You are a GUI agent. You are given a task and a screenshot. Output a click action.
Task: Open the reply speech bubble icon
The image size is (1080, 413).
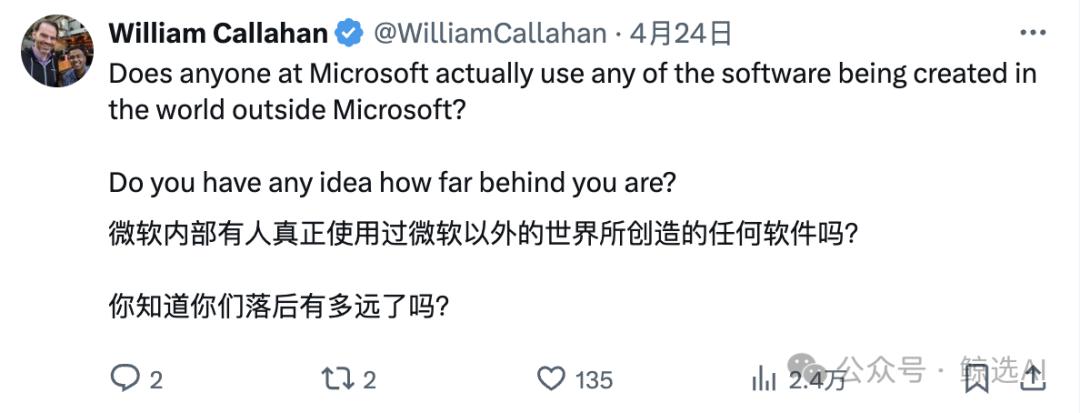pyautogui.click(x=125, y=379)
